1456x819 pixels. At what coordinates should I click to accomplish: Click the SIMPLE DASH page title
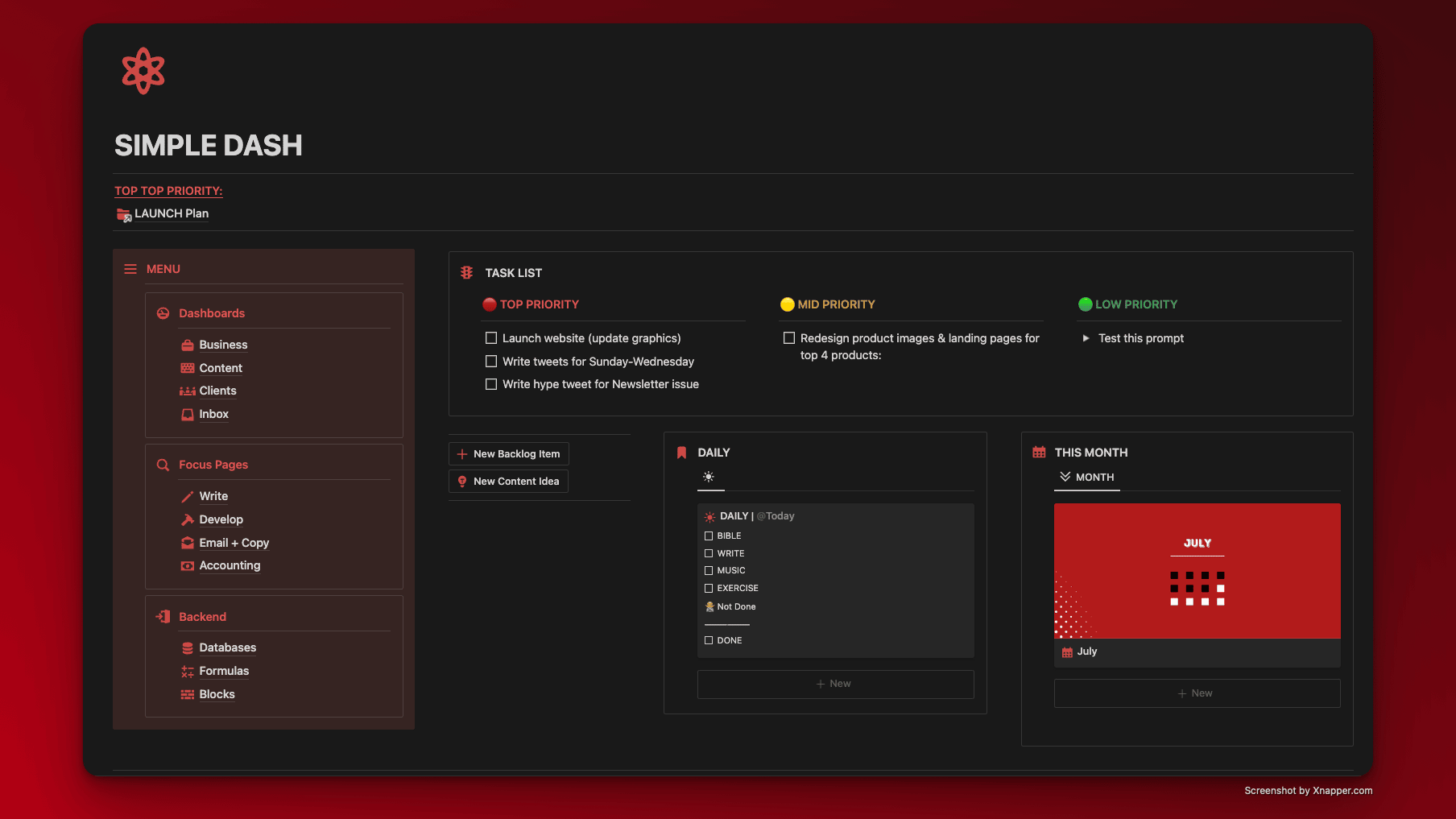209,146
